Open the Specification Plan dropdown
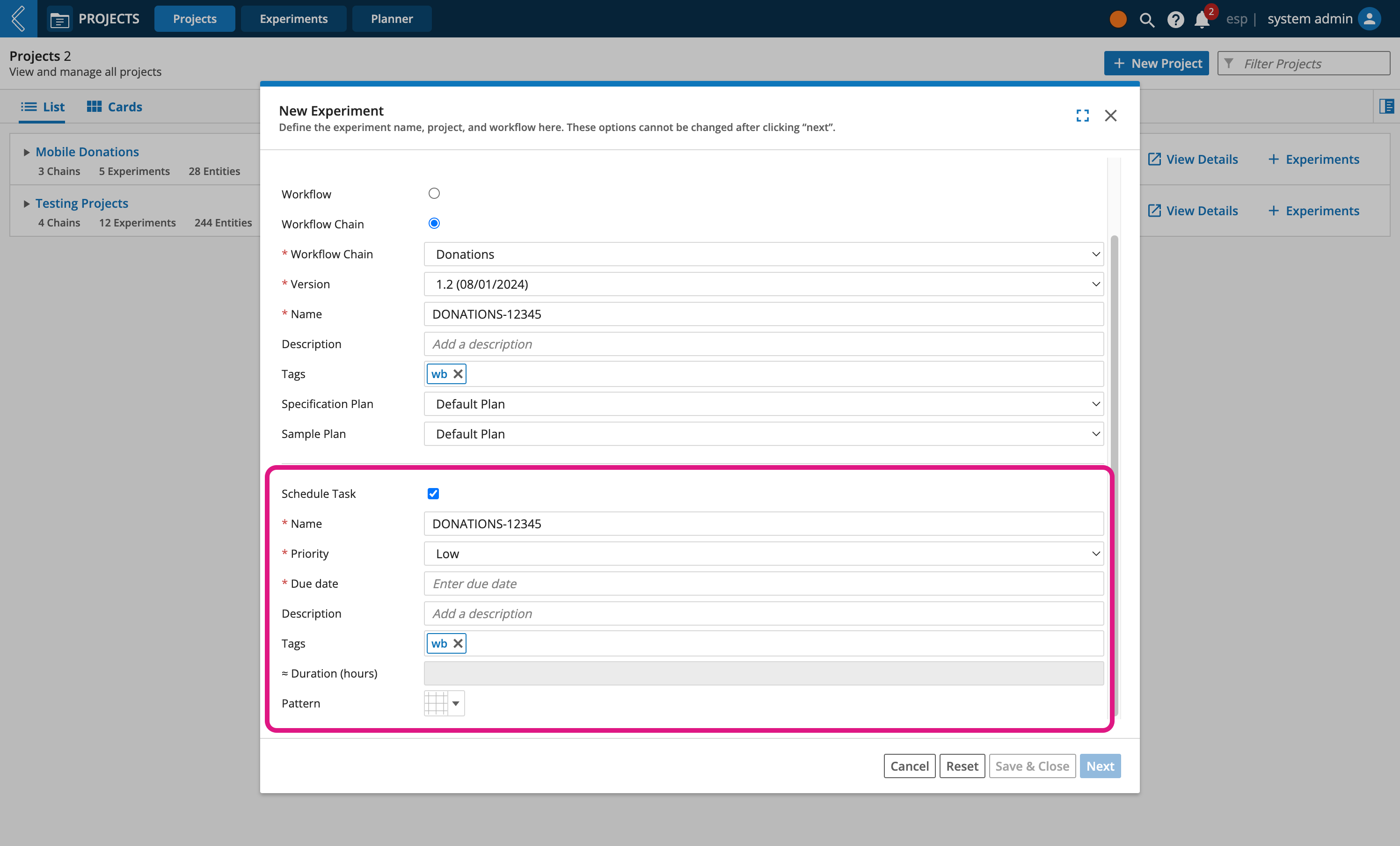The width and height of the screenshot is (1400, 846). pyautogui.click(x=764, y=404)
